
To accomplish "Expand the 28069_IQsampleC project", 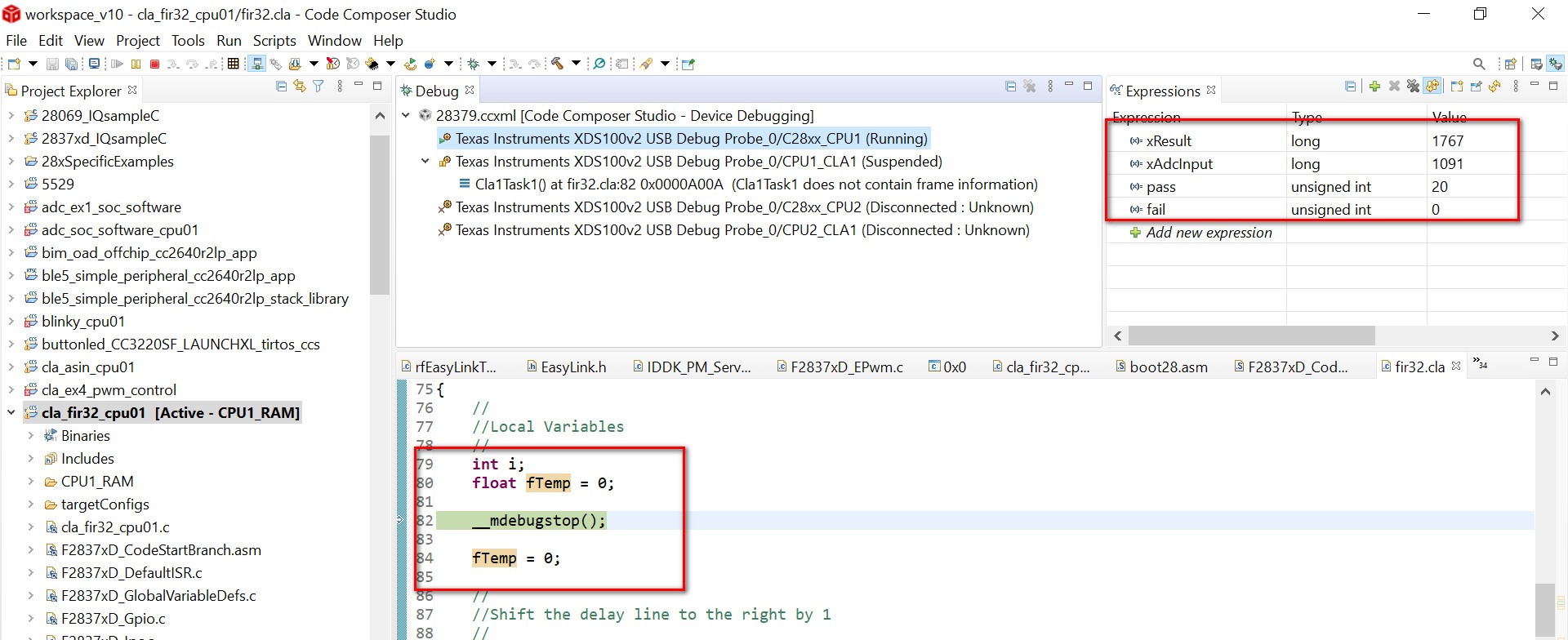I will (x=11, y=116).
